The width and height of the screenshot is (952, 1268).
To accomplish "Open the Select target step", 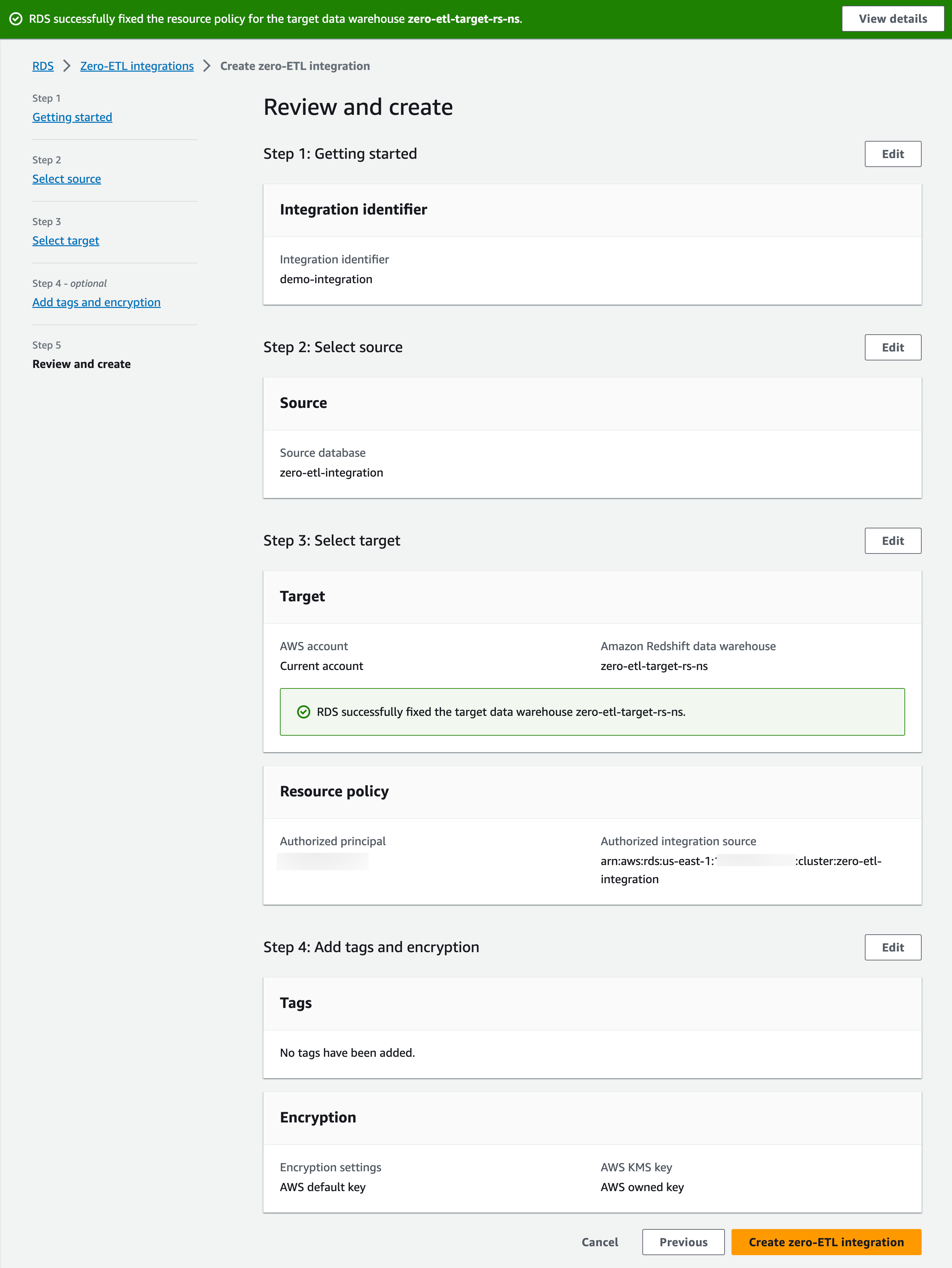I will coord(65,241).
